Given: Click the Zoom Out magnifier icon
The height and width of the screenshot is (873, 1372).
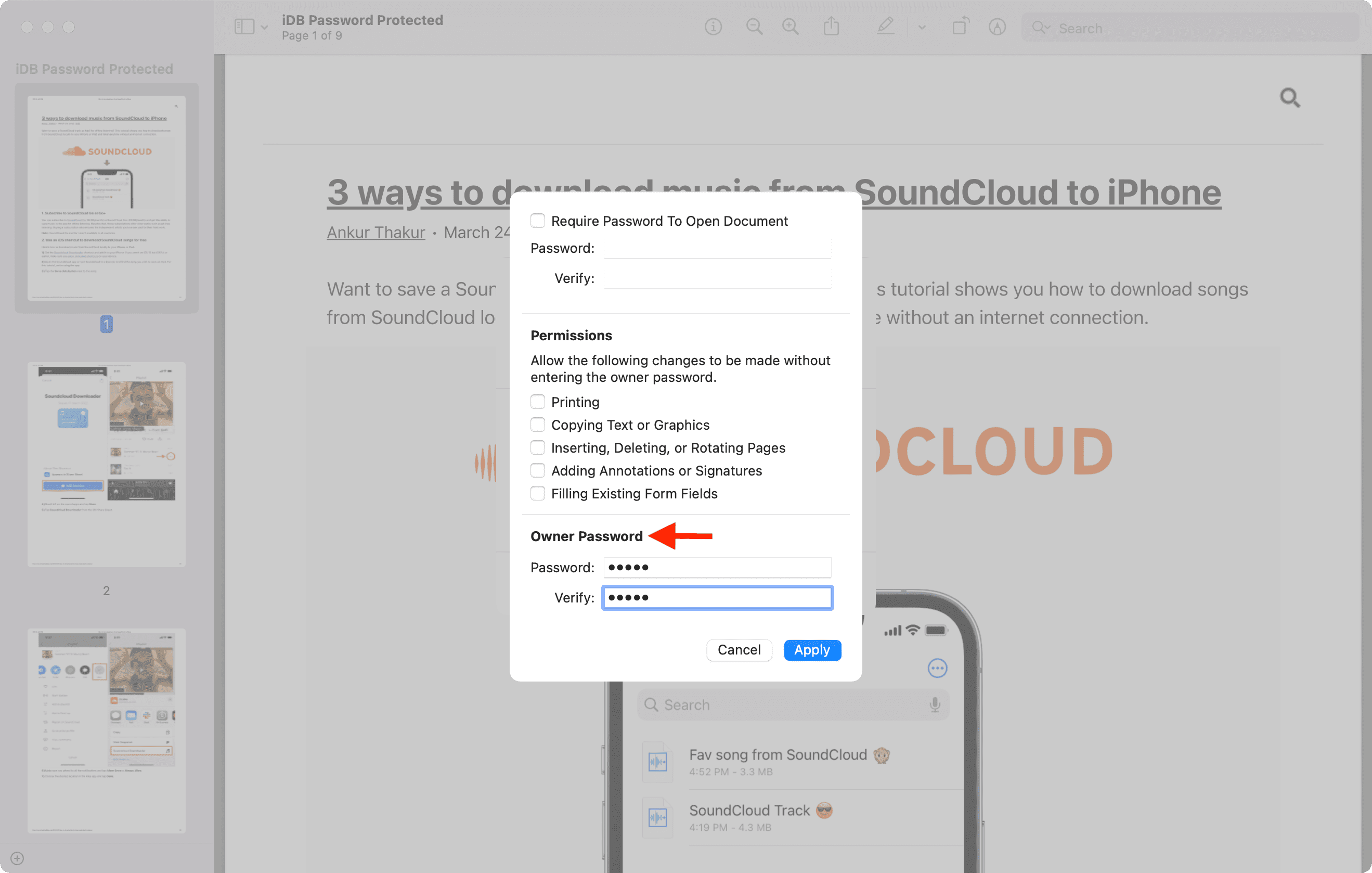Looking at the screenshot, I should pos(754,27).
